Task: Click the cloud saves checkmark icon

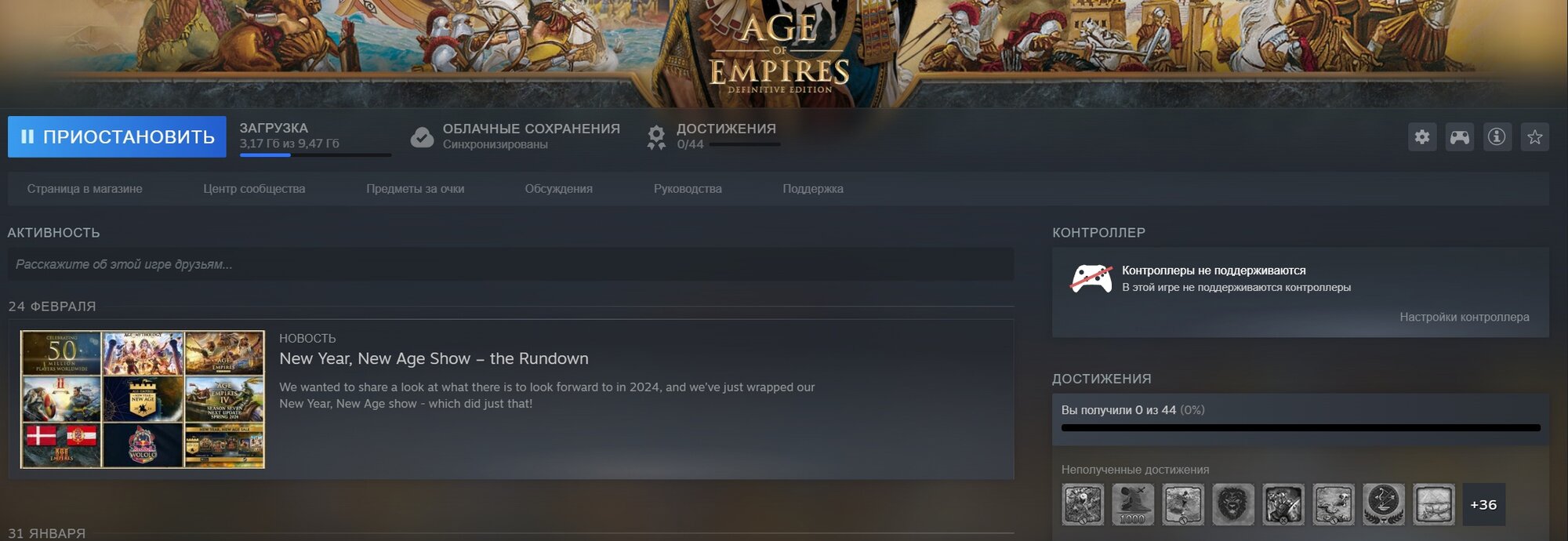Action: point(422,137)
